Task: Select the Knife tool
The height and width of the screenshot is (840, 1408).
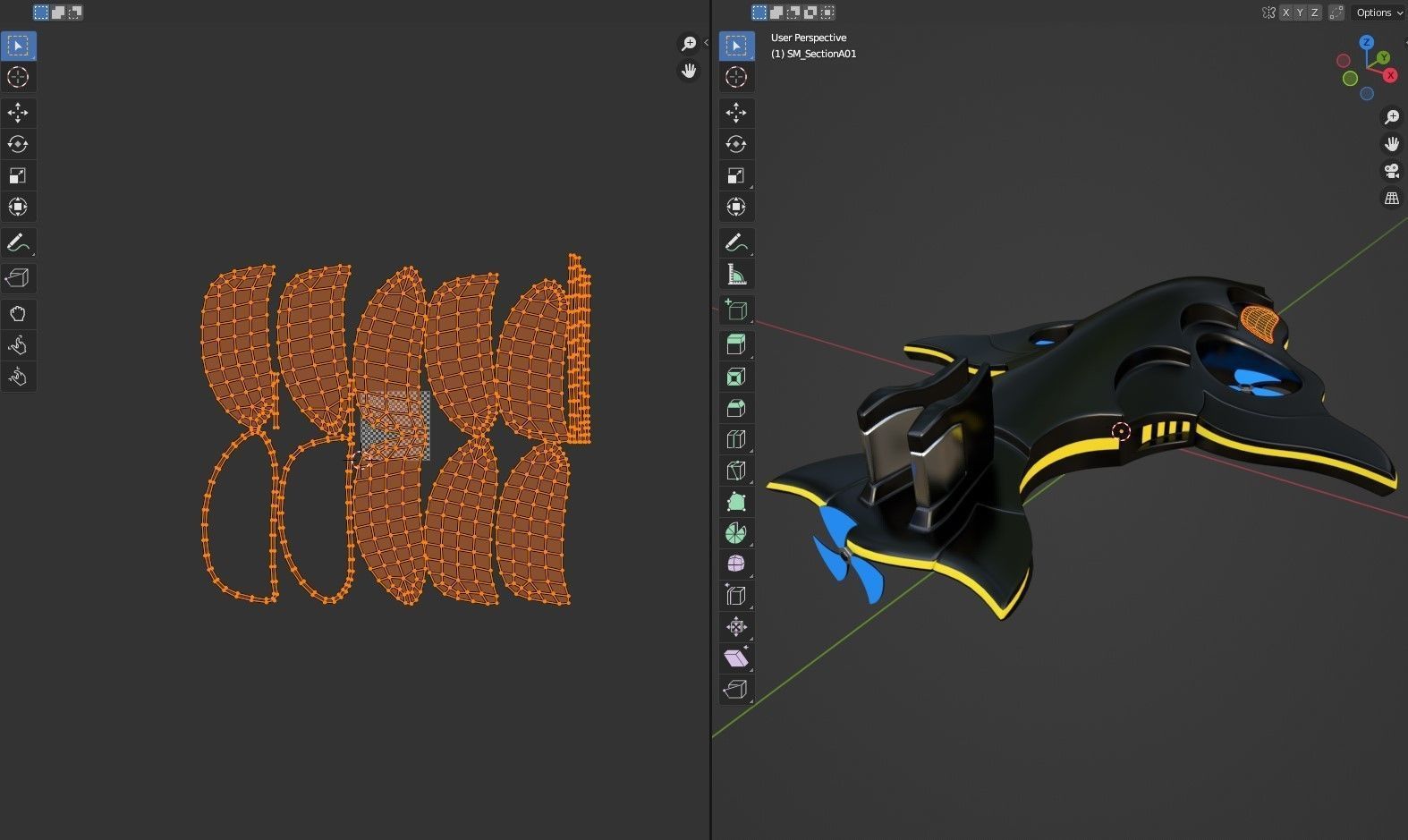Action: [x=736, y=471]
